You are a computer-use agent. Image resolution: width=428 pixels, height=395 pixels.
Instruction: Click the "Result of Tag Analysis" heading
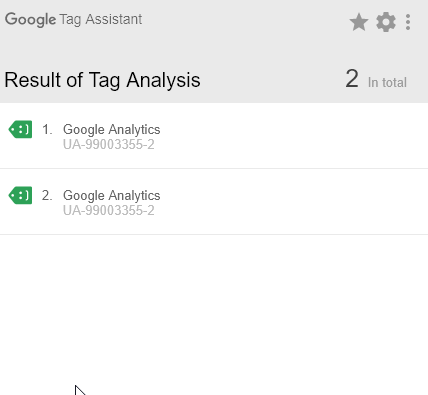102,80
